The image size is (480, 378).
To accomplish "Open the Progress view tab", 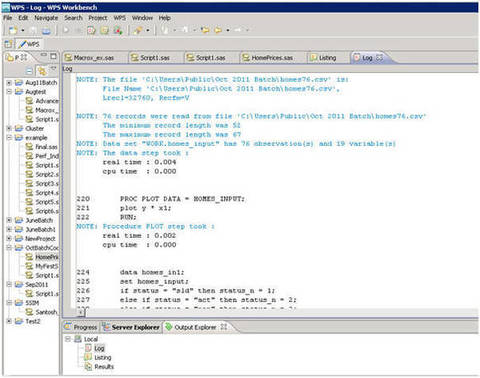I will tap(81, 327).
